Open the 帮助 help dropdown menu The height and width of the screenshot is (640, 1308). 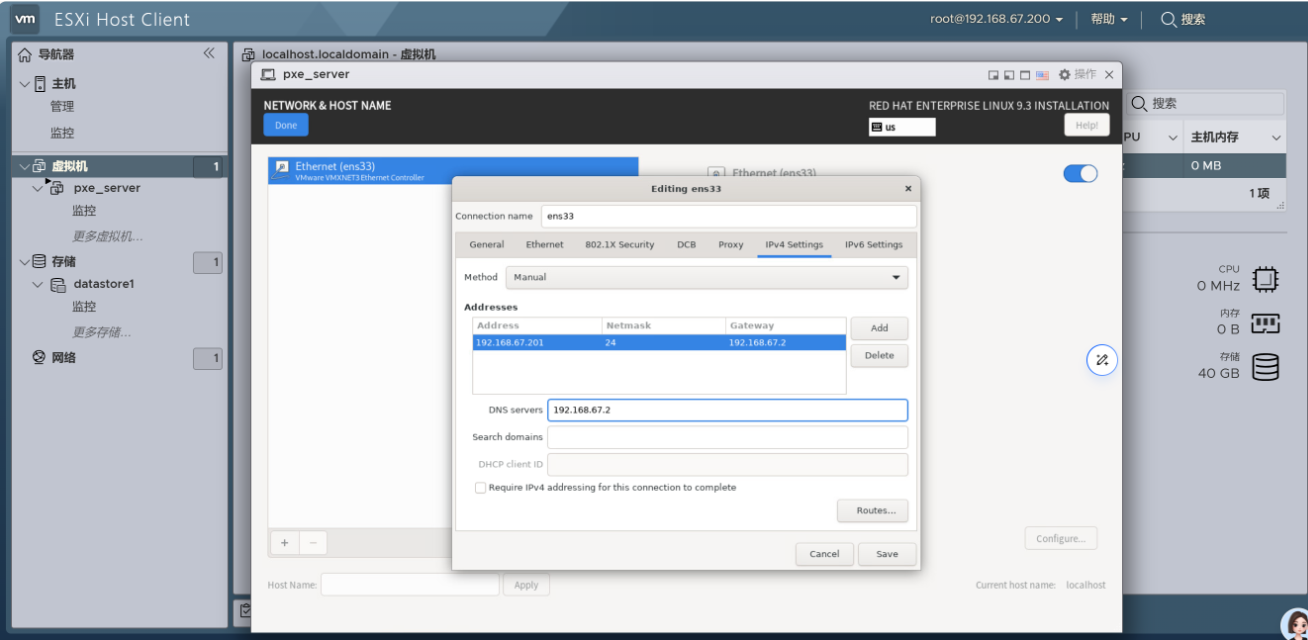[x=1109, y=19]
